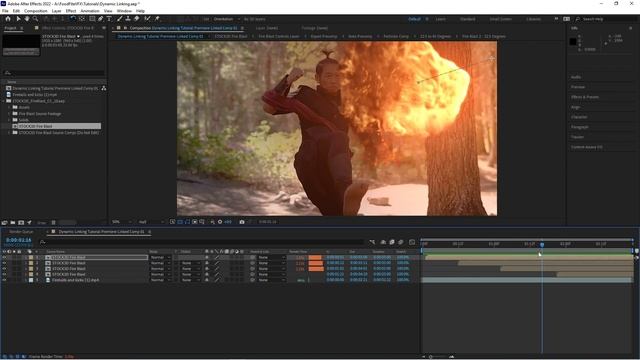
Task: Hide layer 3 STOCK3D Fire Blast eye
Action: 4,269
